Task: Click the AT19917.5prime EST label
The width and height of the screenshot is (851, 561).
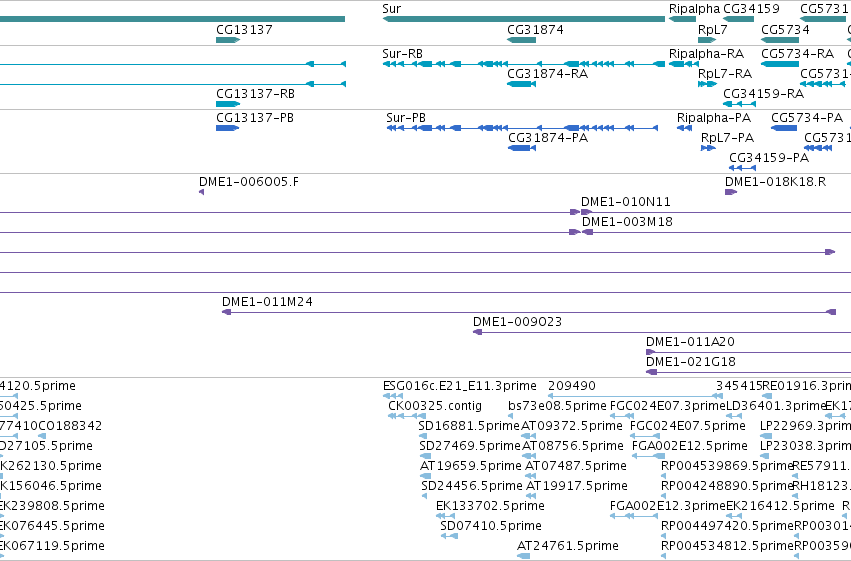Action: pyautogui.click(x=577, y=486)
